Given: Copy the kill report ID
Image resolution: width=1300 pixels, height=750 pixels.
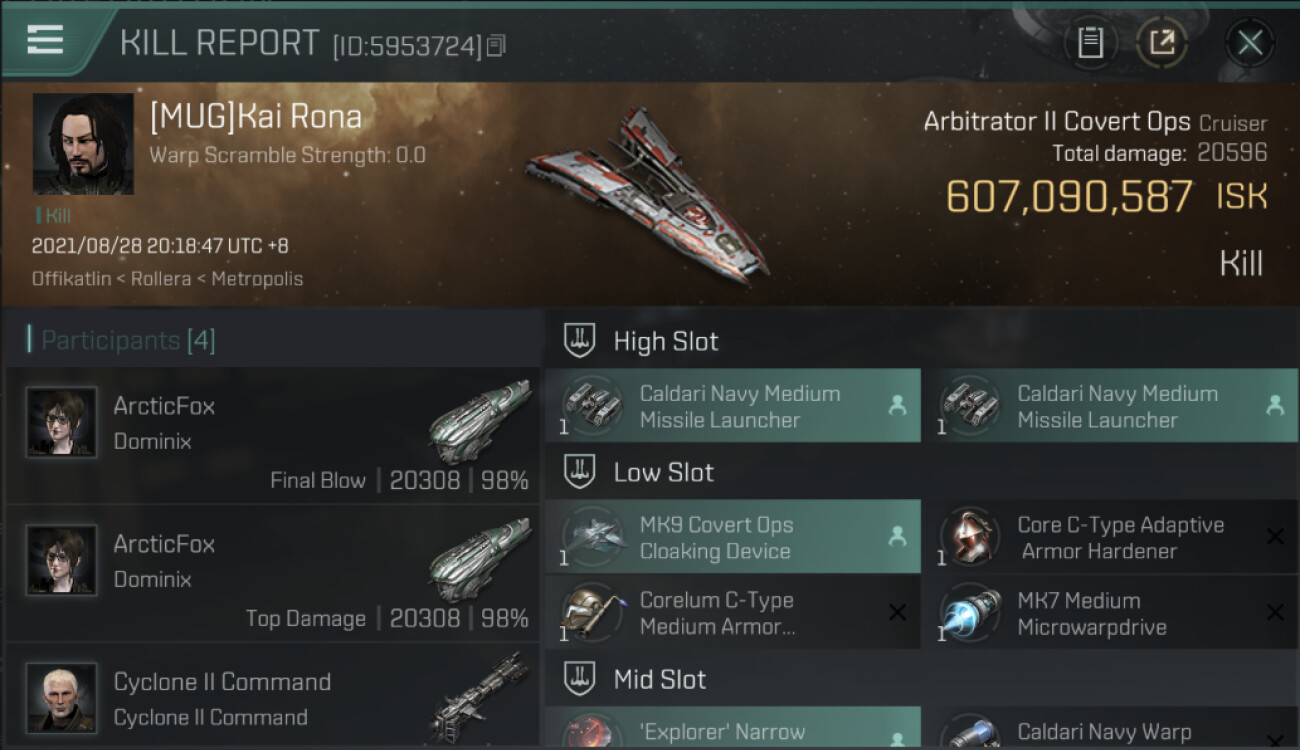Looking at the screenshot, I should point(497,45).
